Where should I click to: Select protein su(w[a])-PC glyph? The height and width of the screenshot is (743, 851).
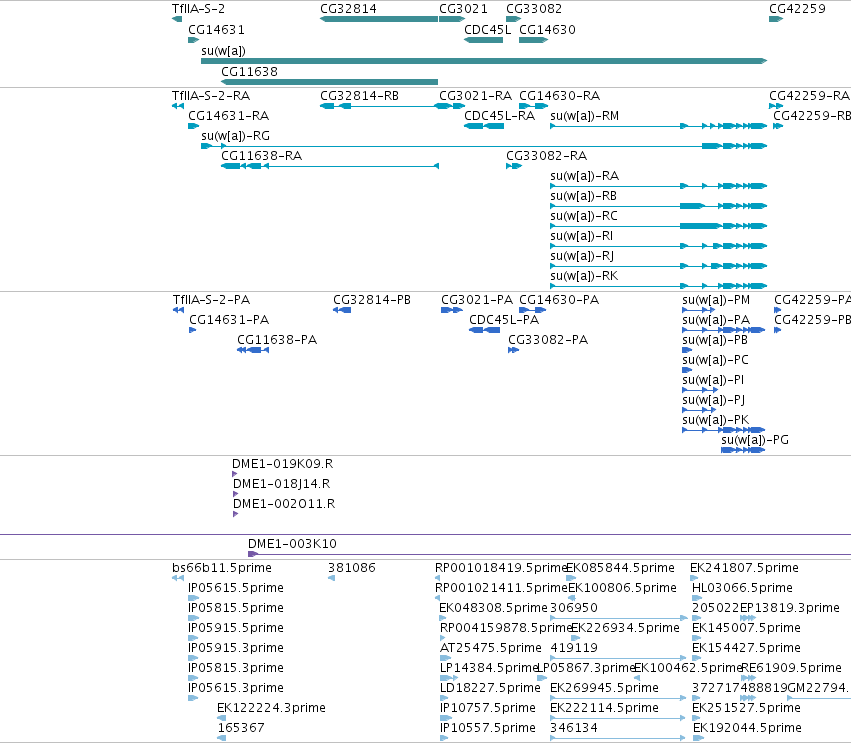pos(687,370)
